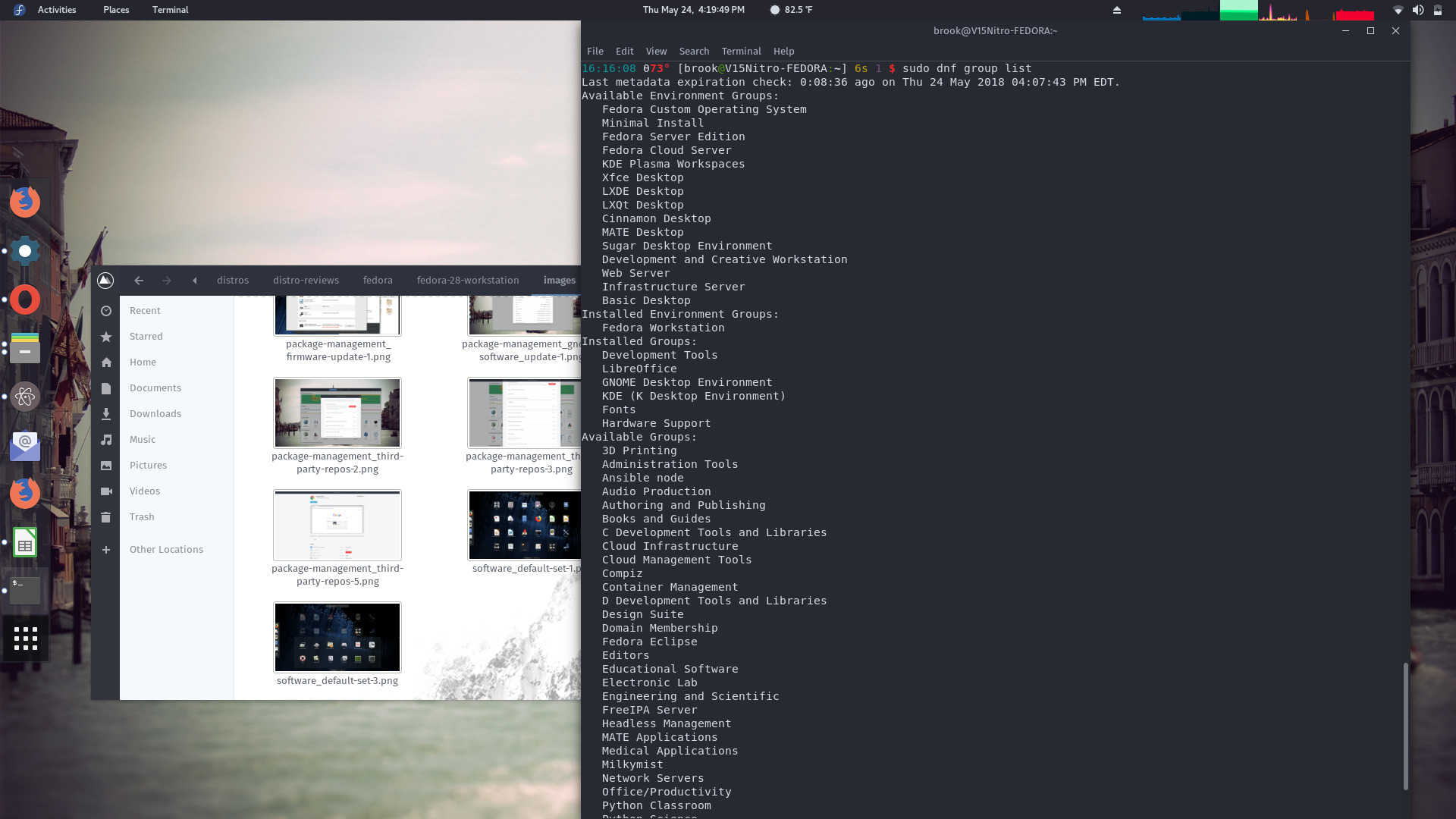This screenshot has width=1456, height=819.
Task: Open the terminal's Help menu
Action: click(x=783, y=52)
